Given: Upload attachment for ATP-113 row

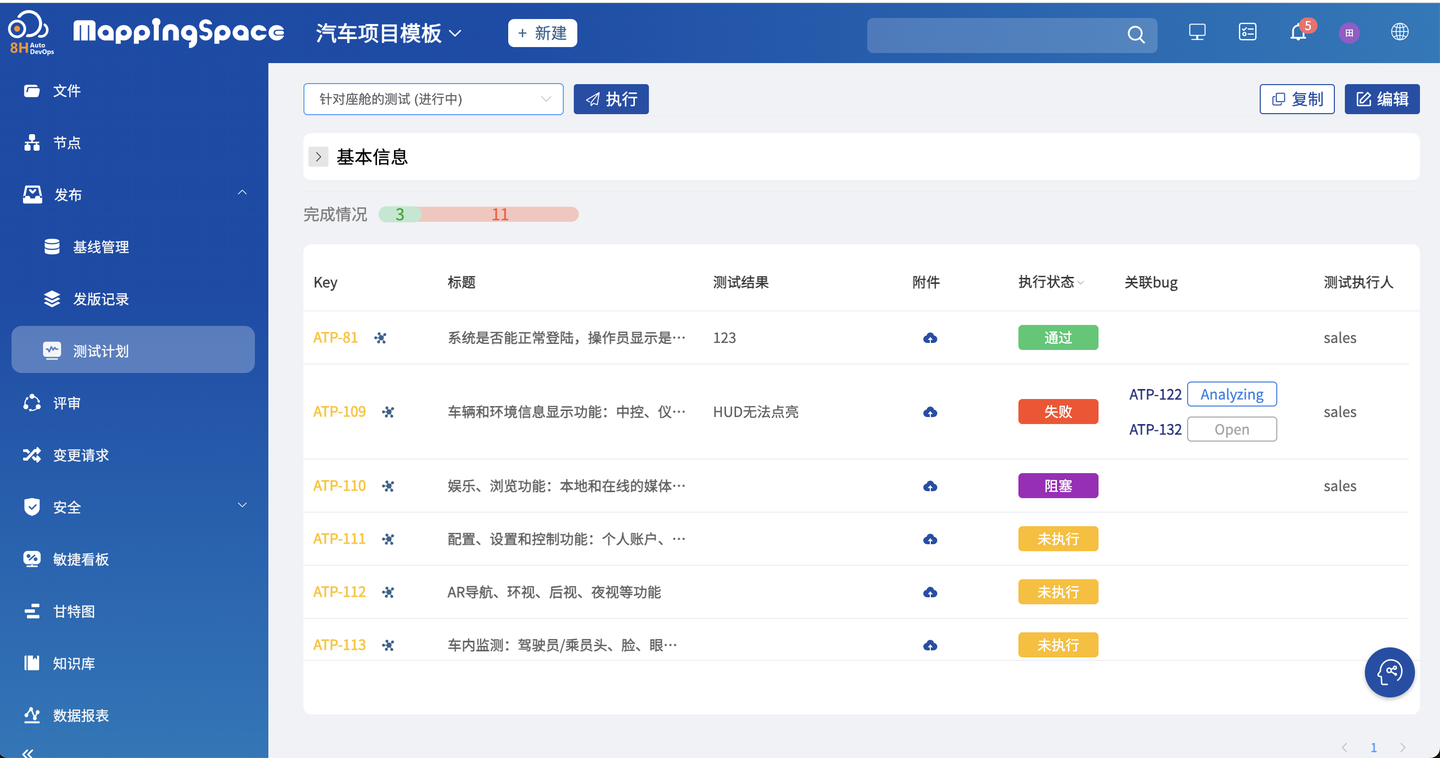Looking at the screenshot, I should 930,645.
